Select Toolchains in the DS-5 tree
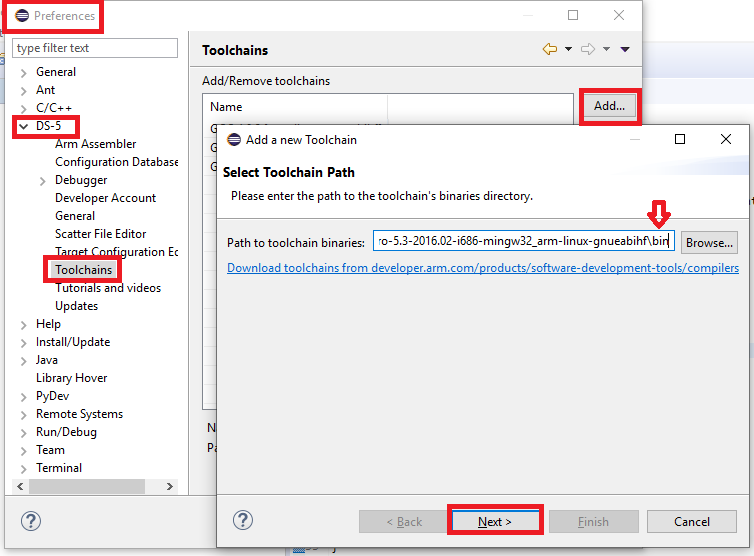 coord(83,270)
